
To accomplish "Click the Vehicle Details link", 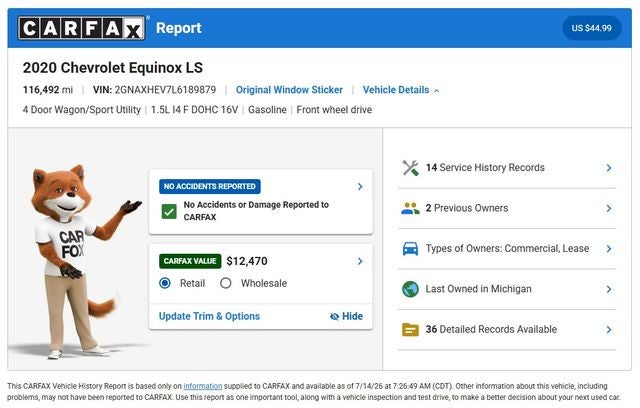I will click(396, 90).
